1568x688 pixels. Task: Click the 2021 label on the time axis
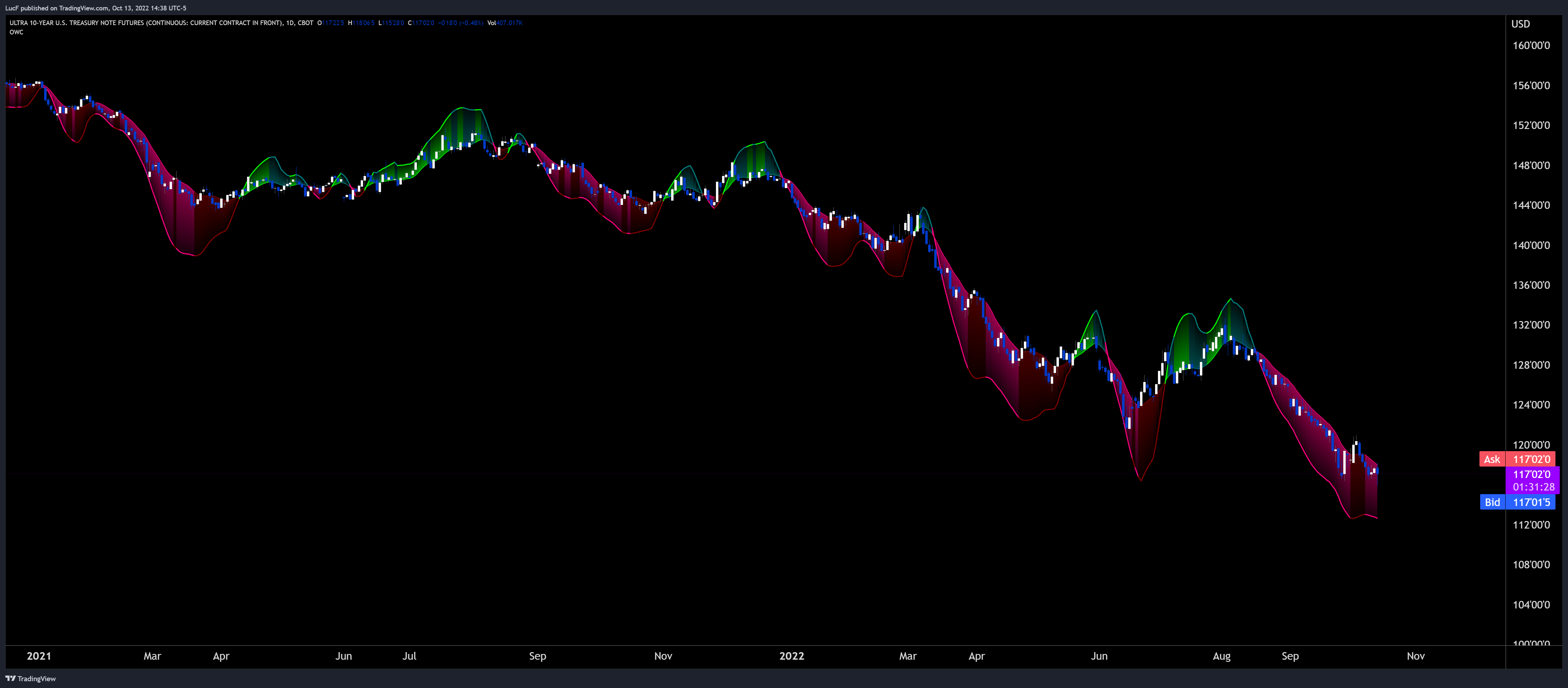click(39, 656)
